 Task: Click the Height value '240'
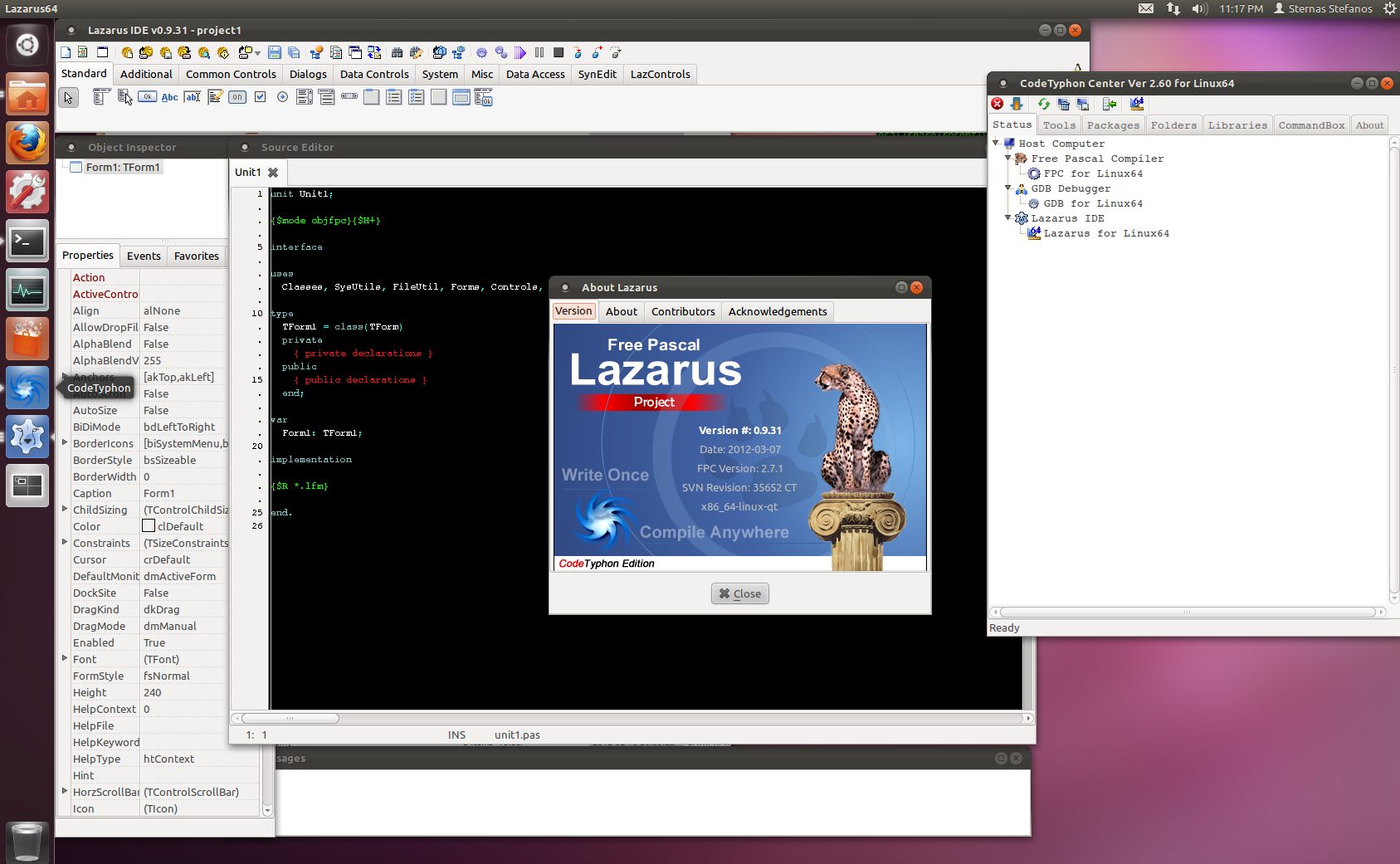pyautogui.click(x=153, y=692)
